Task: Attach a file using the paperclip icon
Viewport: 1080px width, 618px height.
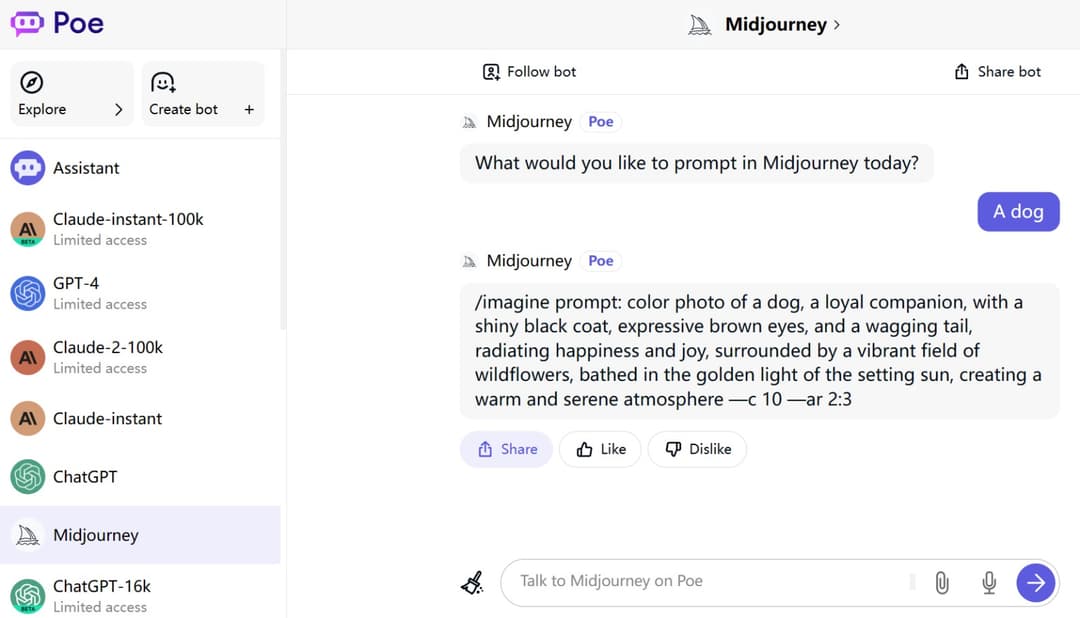Action: tap(941, 582)
